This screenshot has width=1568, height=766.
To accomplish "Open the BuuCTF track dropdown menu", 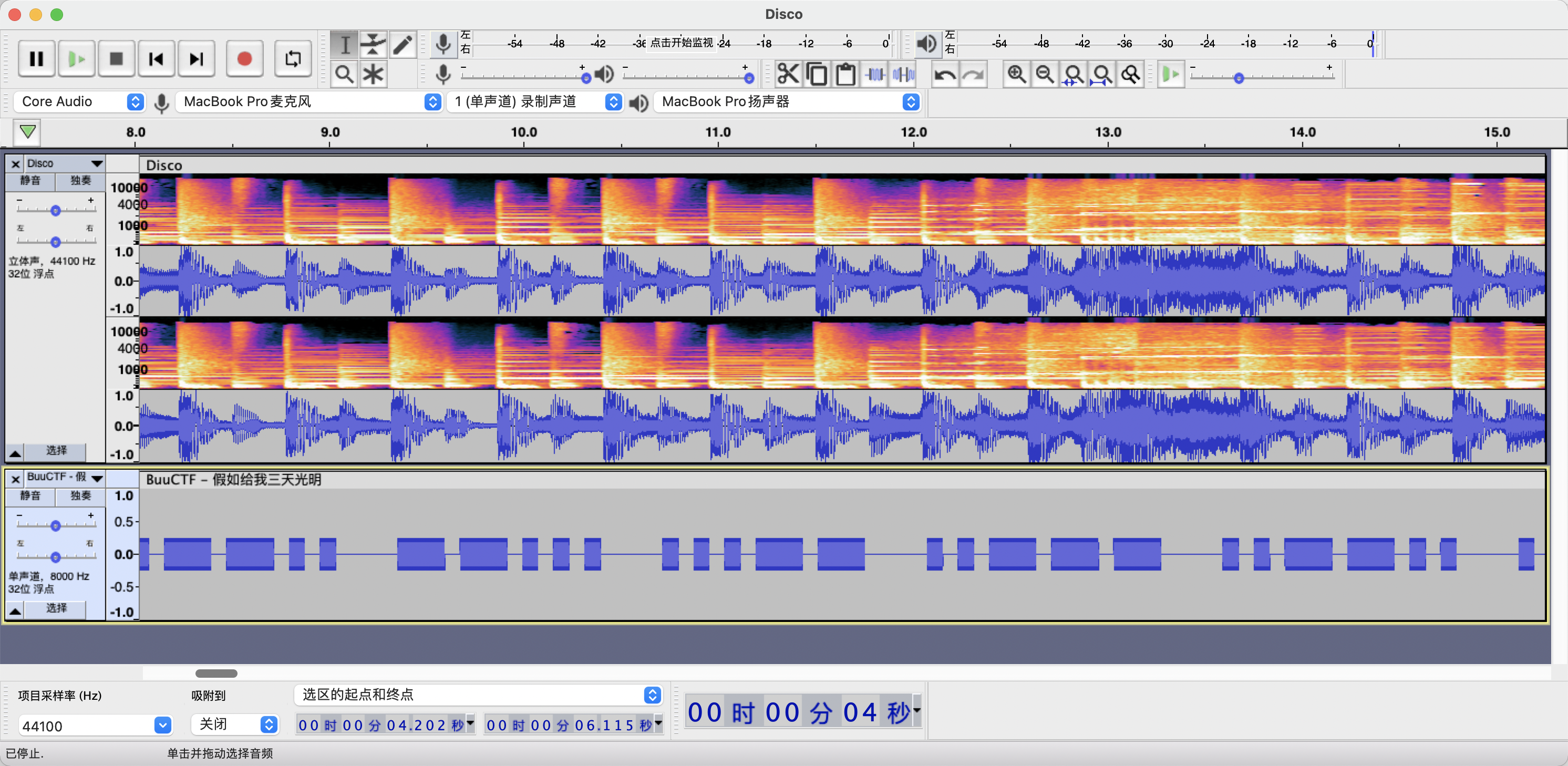I will click(65, 479).
